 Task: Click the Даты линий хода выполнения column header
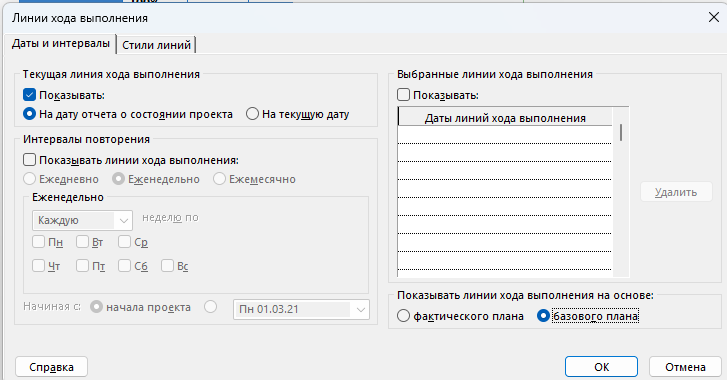tap(505, 118)
